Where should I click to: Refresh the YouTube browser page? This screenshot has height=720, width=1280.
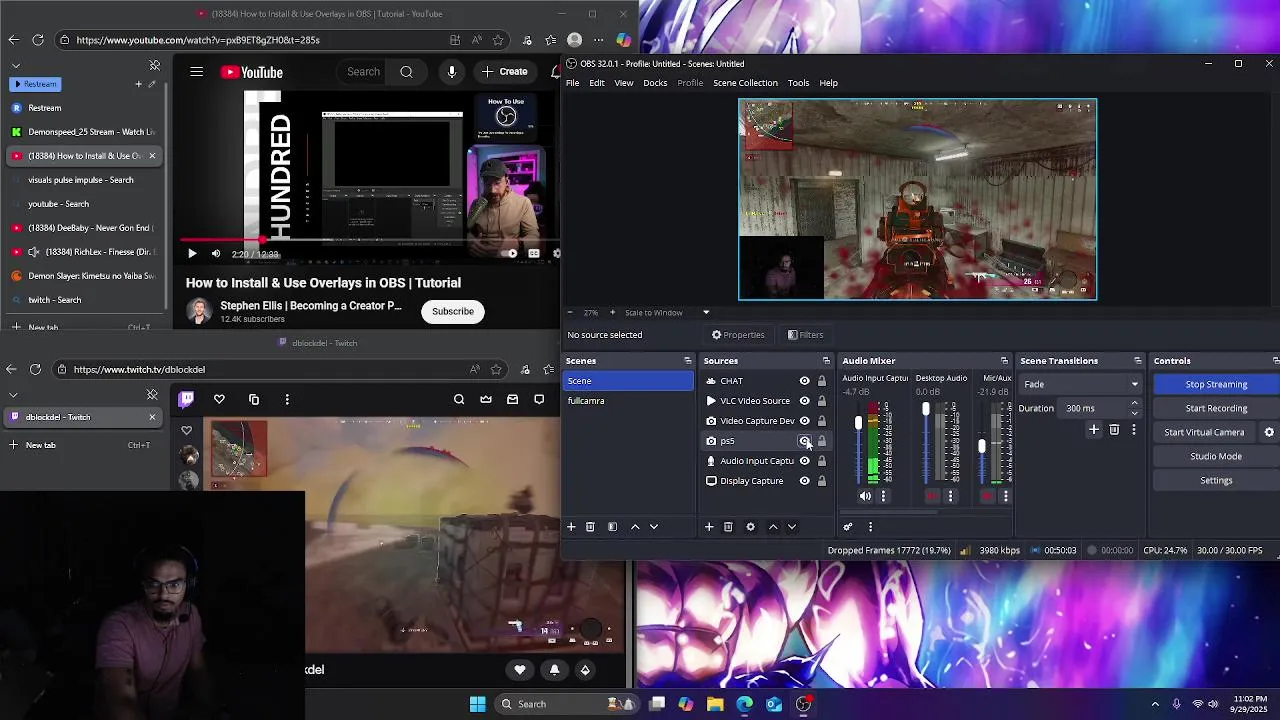(x=37, y=40)
